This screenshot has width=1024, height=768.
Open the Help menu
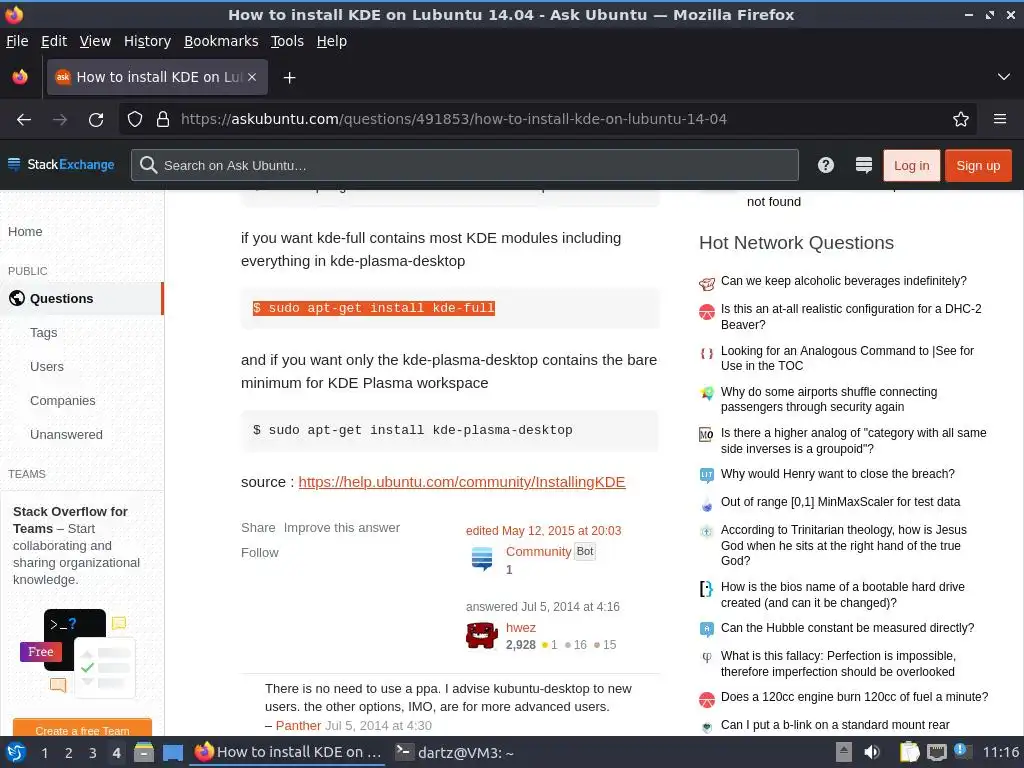[x=332, y=41]
